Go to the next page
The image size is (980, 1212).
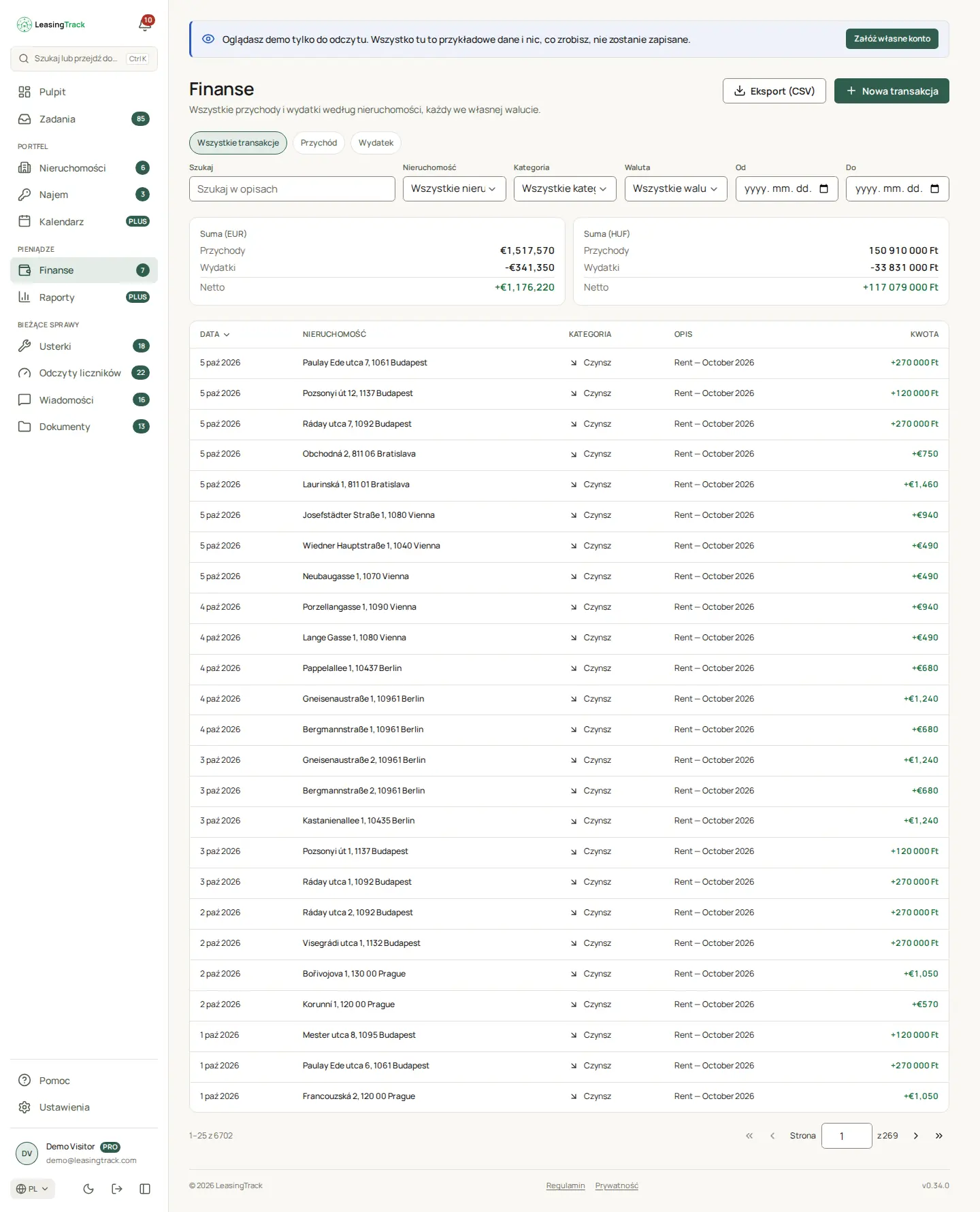(916, 1136)
